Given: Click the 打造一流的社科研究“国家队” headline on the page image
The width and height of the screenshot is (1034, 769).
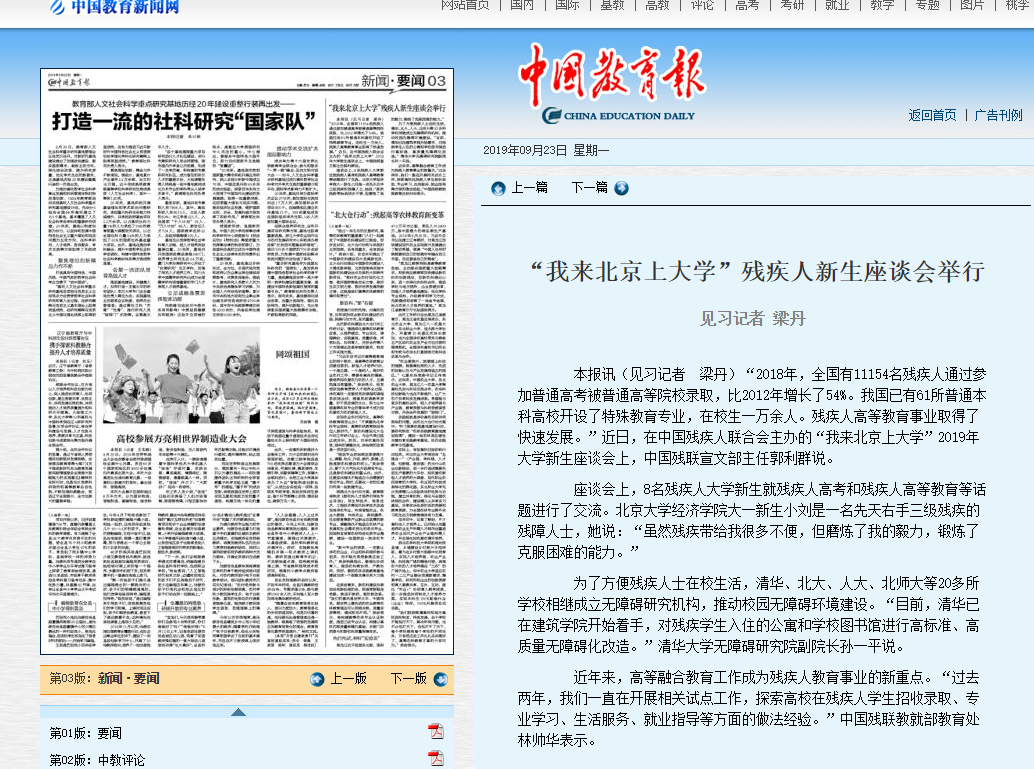Looking at the screenshot, I should click(x=184, y=121).
